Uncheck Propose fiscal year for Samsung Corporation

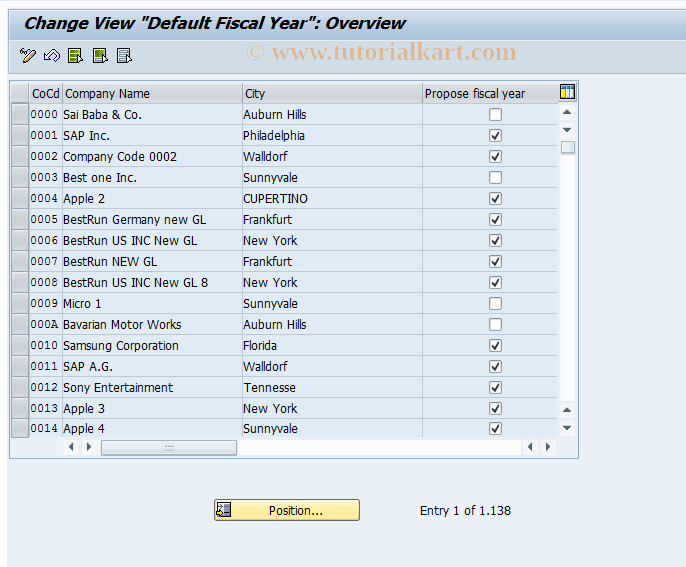point(495,346)
